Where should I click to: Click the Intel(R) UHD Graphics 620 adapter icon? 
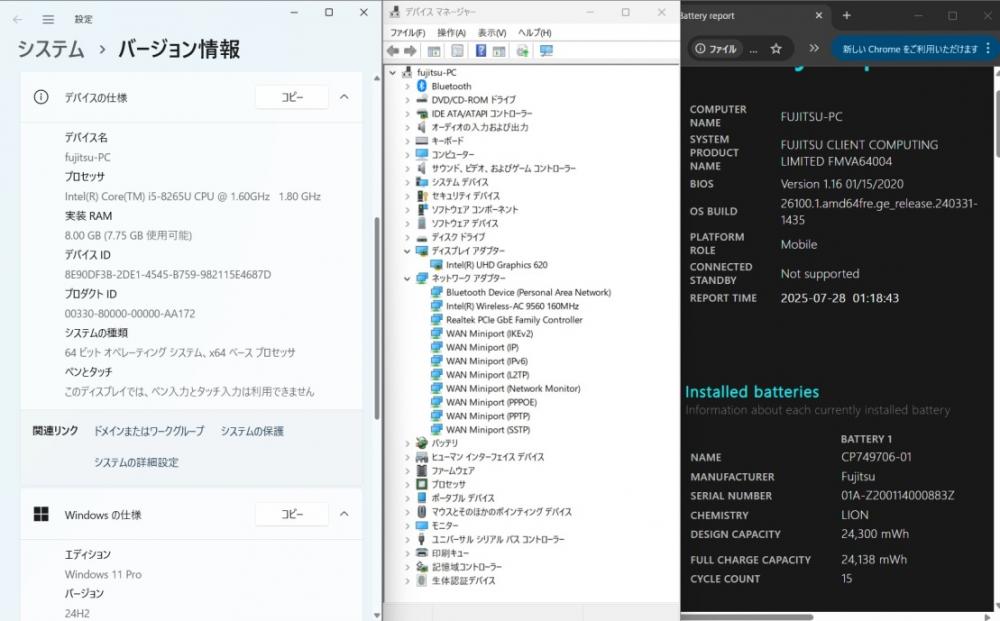pos(436,265)
